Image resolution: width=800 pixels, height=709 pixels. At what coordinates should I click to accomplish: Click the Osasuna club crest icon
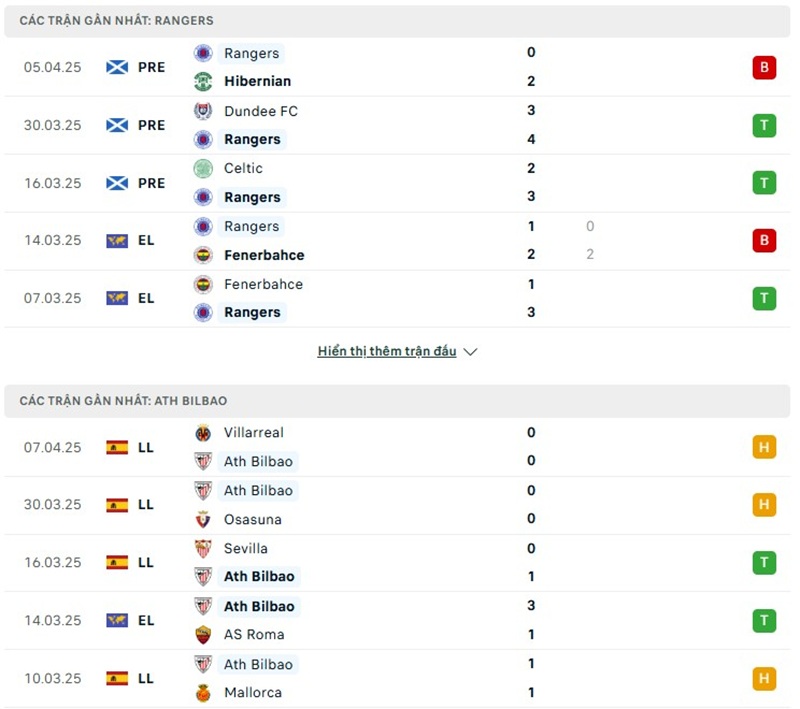pos(203,520)
